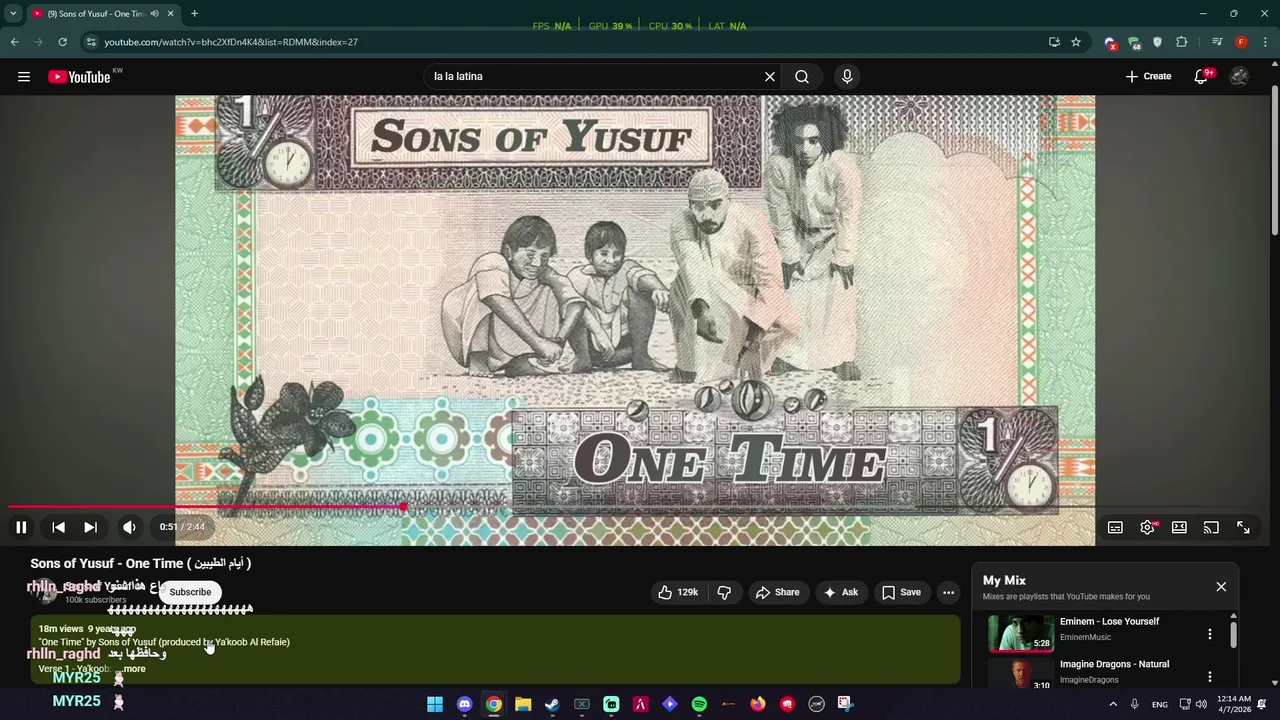Play Eminem - Lose Yourself thumbnail
Screen dimensions: 1280x720
(x=1021, y=633)
